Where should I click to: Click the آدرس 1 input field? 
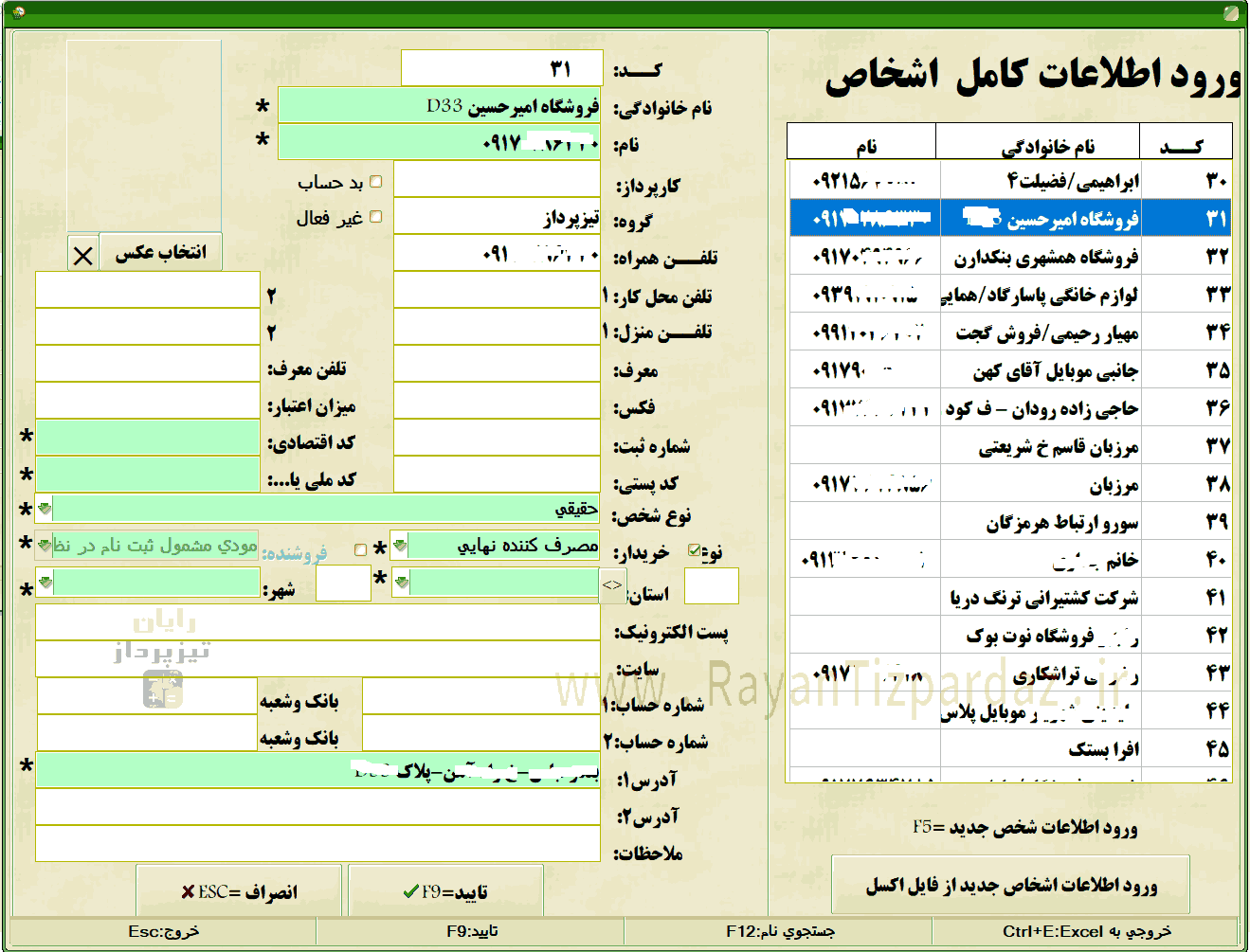click(x=317, y=770)
